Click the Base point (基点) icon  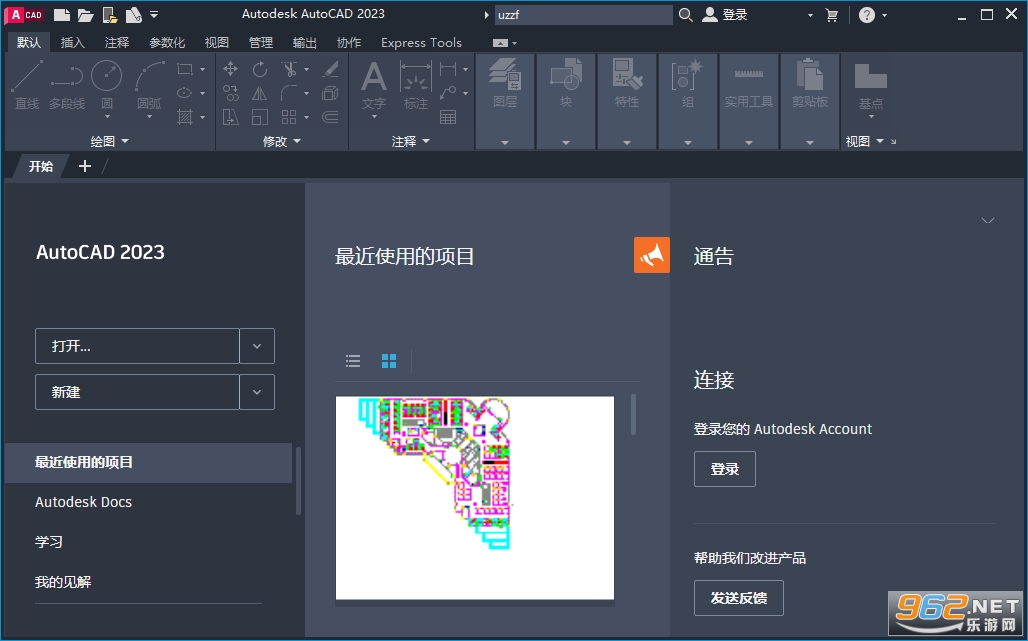pos(871,85)
